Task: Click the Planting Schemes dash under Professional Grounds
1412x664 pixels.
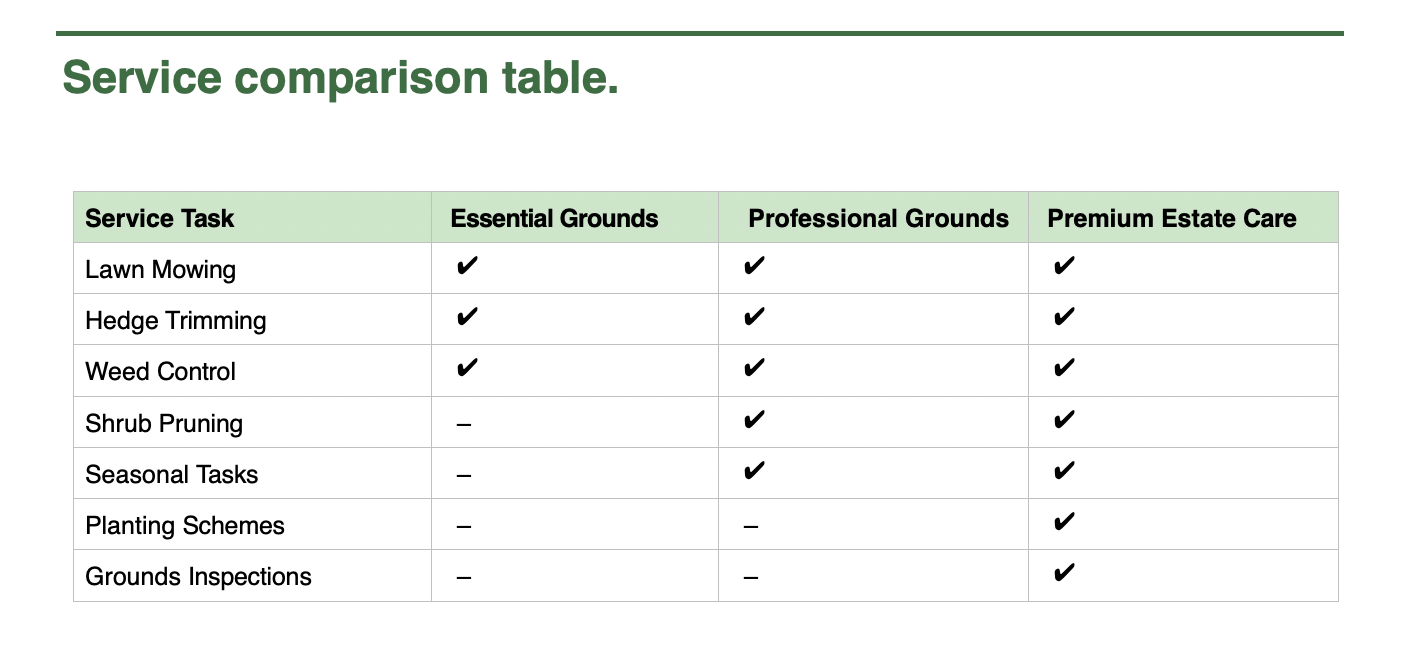Action: 751,526
